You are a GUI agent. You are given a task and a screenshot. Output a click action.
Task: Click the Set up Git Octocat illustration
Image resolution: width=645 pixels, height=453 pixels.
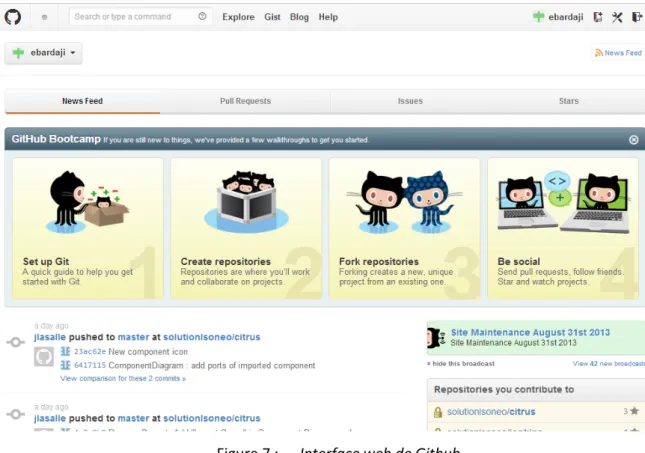(87, 202)
